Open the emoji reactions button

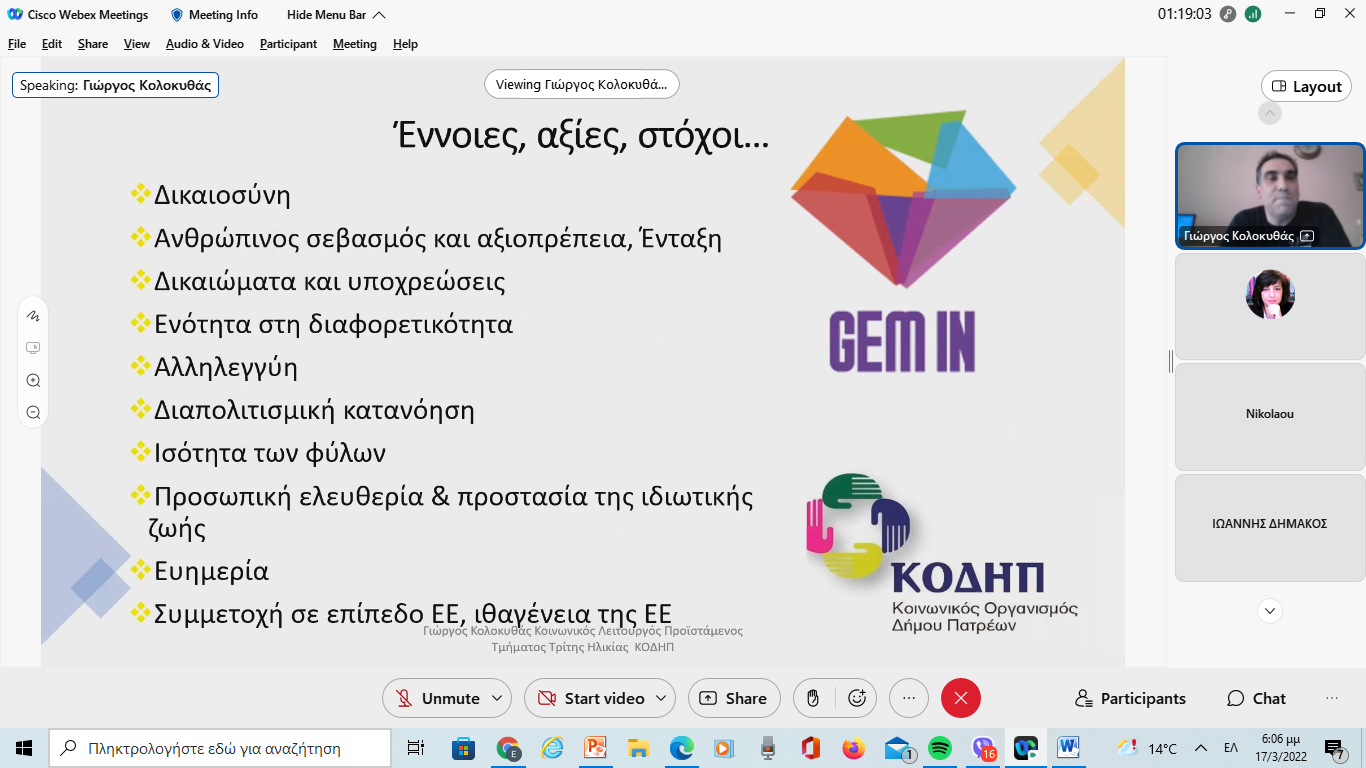coord(856,698)
